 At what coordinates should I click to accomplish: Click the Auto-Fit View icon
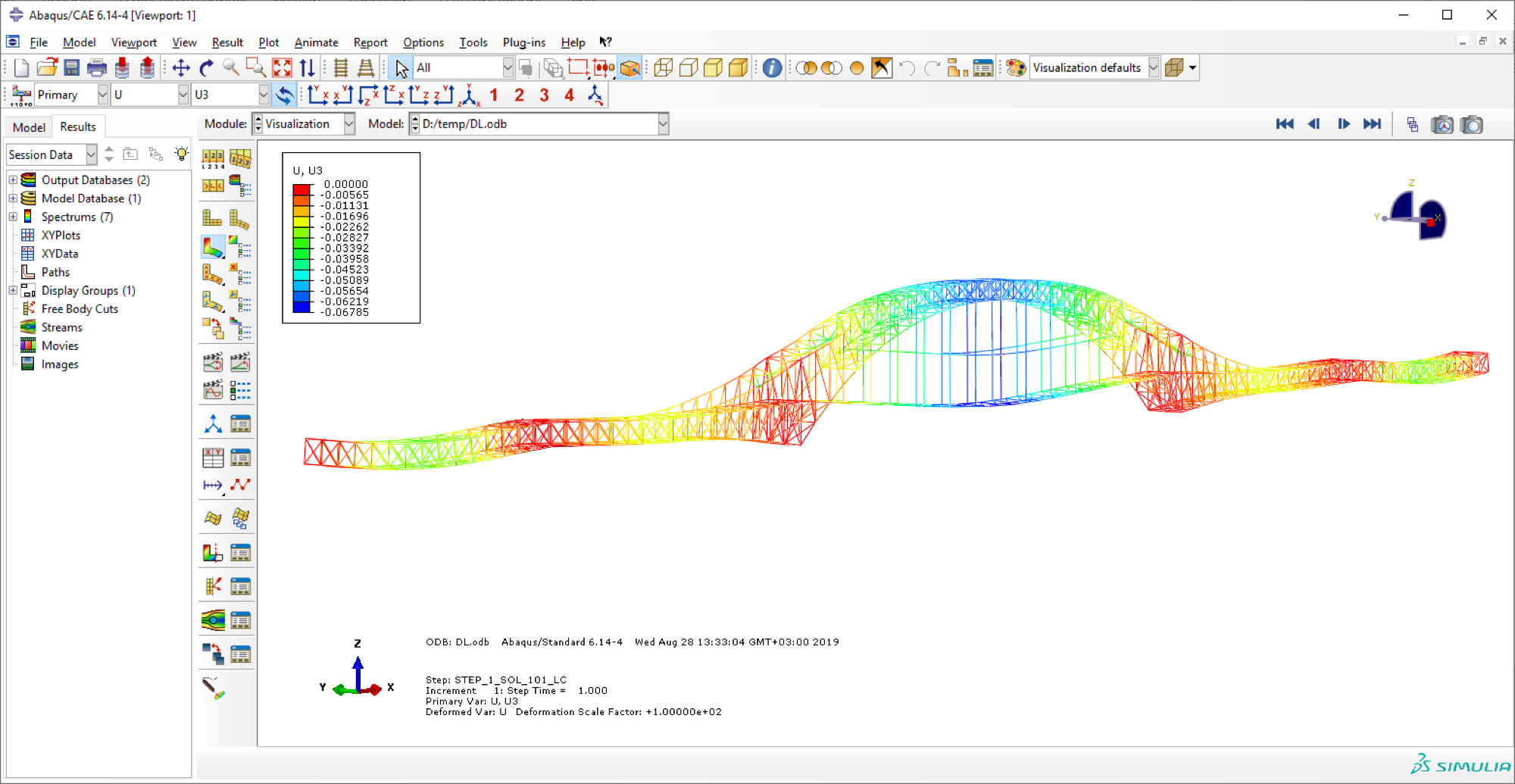click(282, 68)
